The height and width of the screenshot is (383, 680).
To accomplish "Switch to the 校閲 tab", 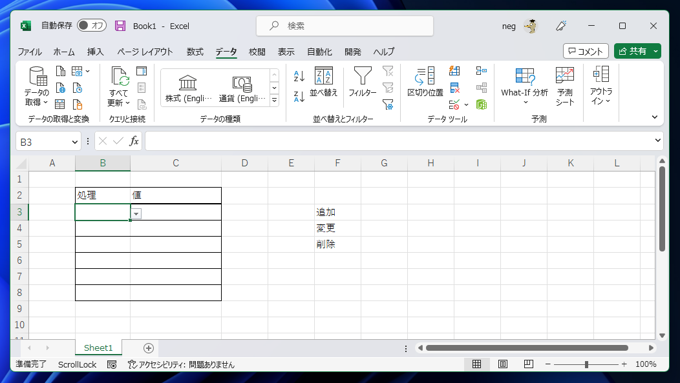I will pos(257,52).
